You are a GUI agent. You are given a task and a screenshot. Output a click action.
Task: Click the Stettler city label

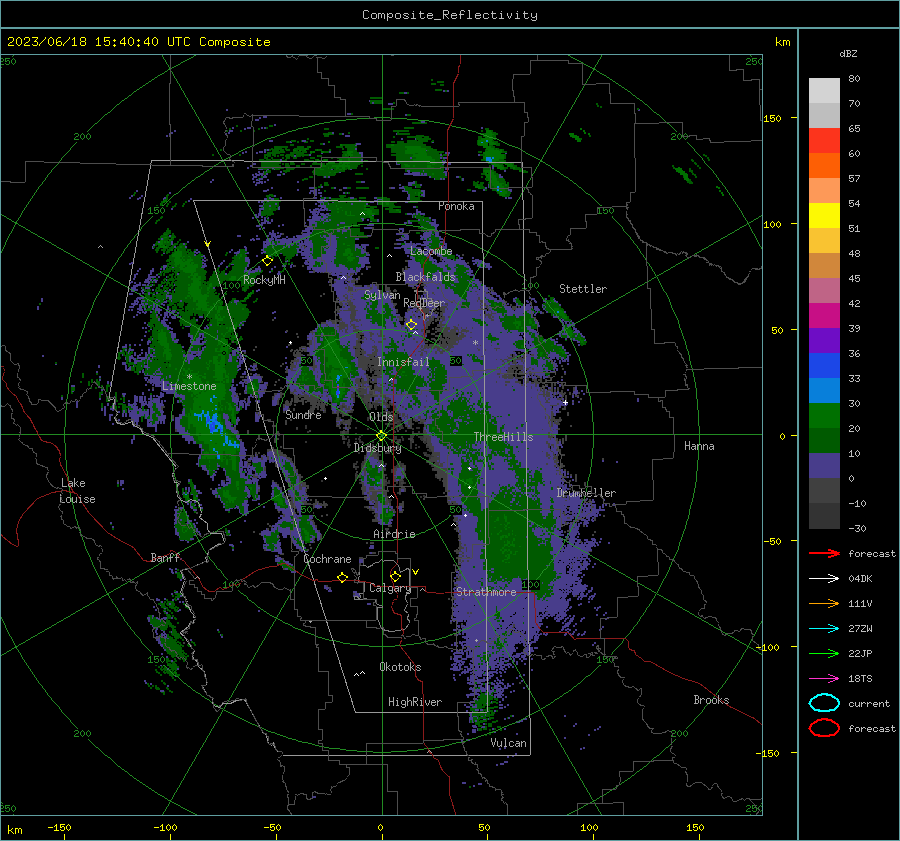pyautogui.click(x=583, y=289)
